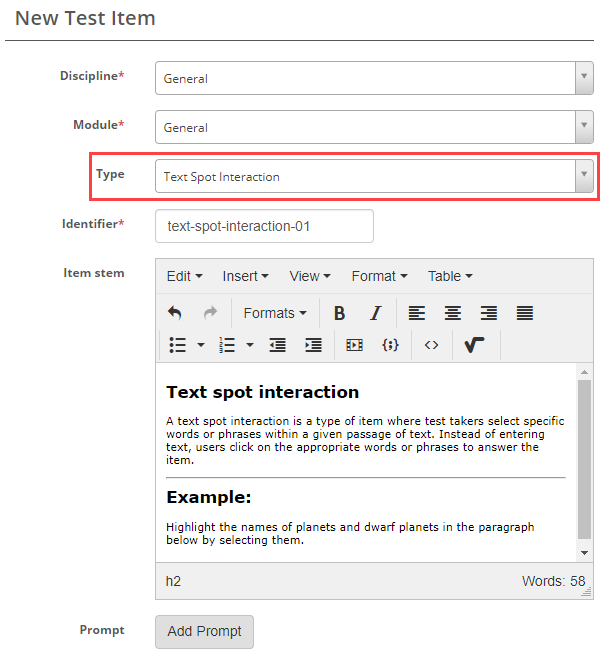Open the Insert menu

click(x=245, y=276)
